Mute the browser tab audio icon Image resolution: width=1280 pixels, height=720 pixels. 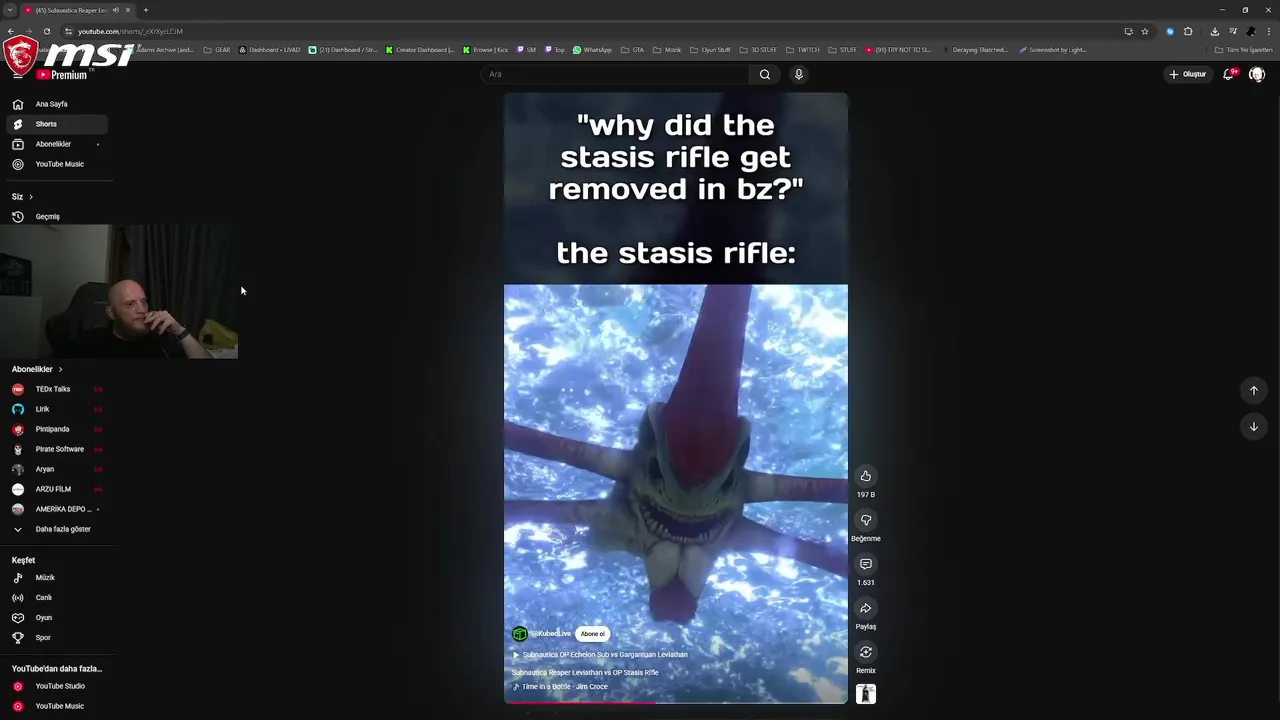[116, 10]
